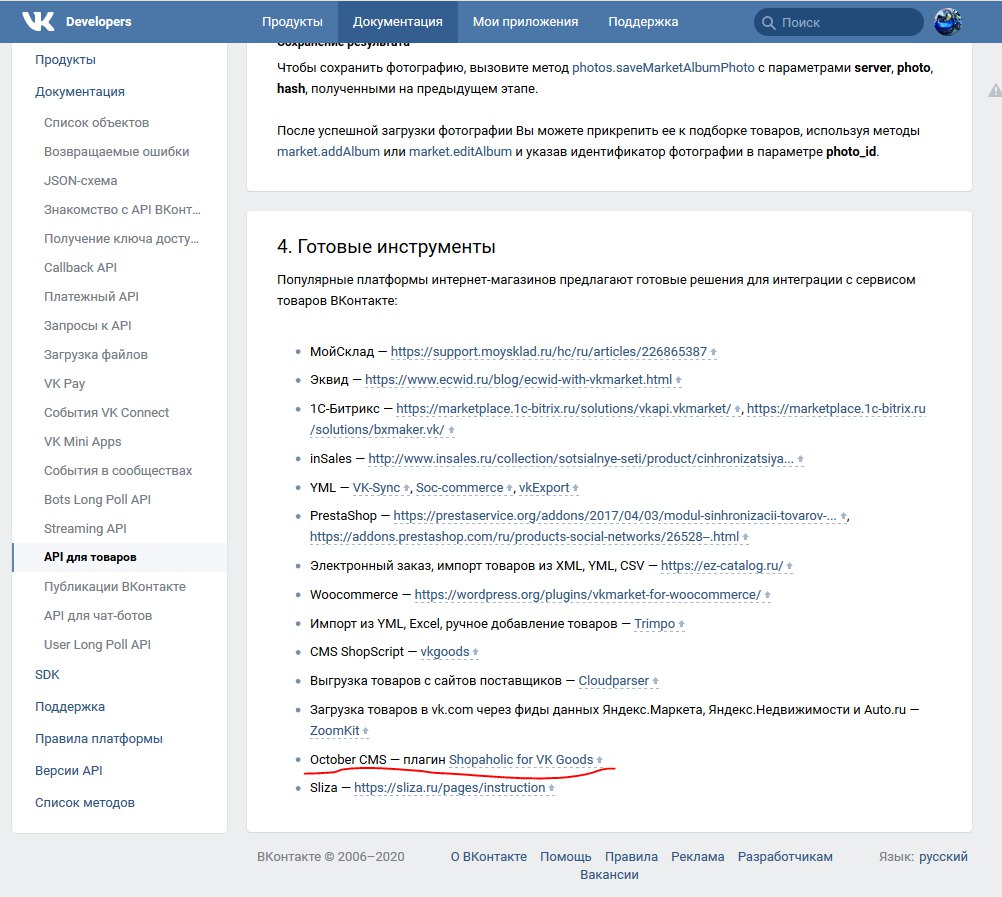Open Поддержка in the sidebar
This screenshot has width=1002, height=897.
click(x=70, y=707)
